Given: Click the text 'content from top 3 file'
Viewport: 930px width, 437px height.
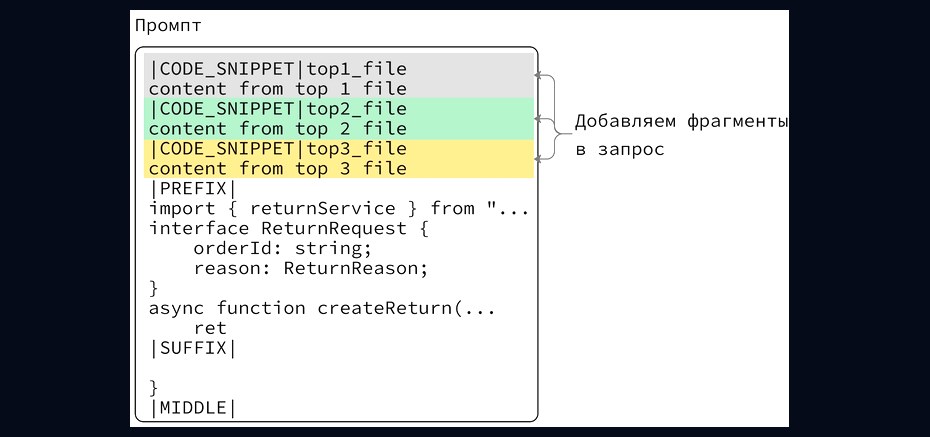Looking at the screenshot, I should point(278,169).
